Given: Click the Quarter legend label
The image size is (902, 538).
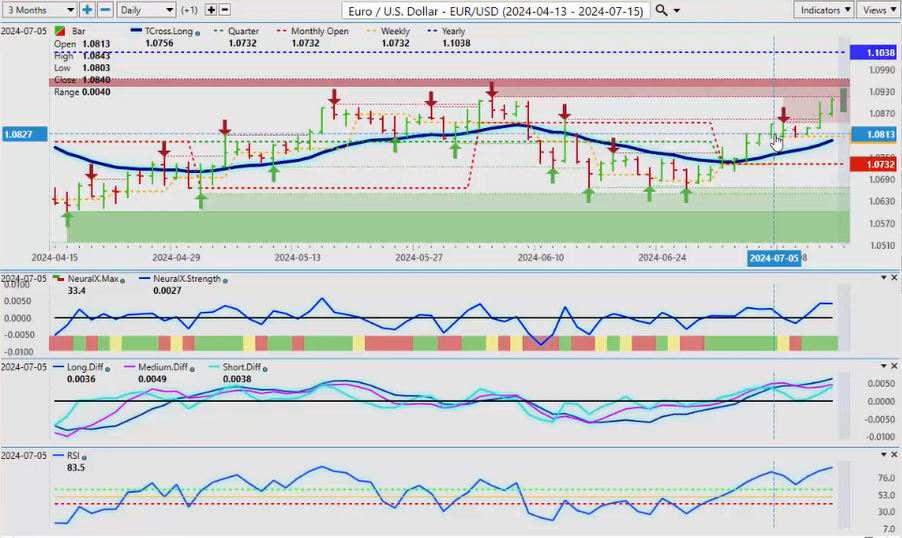Looking at the screenshot, I should (x=243, y=31).
